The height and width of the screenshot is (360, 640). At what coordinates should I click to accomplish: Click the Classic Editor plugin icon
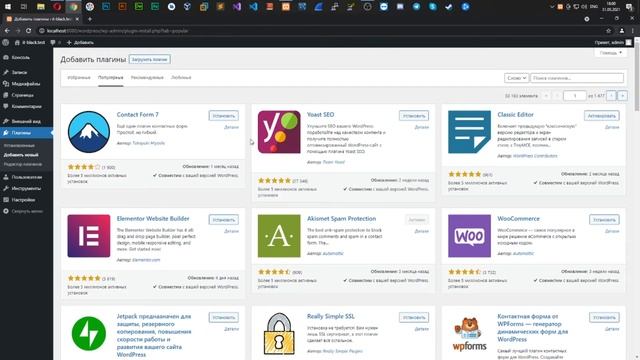click(x=469, y=132)
